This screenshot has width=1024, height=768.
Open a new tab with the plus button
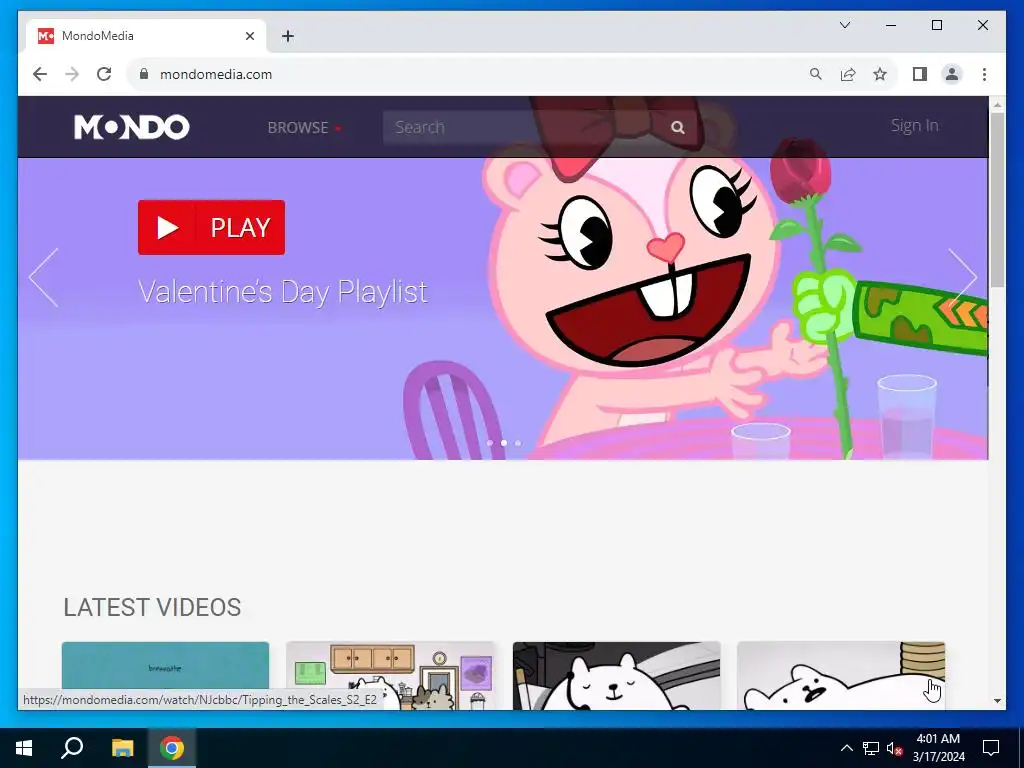tap(288, 36)
